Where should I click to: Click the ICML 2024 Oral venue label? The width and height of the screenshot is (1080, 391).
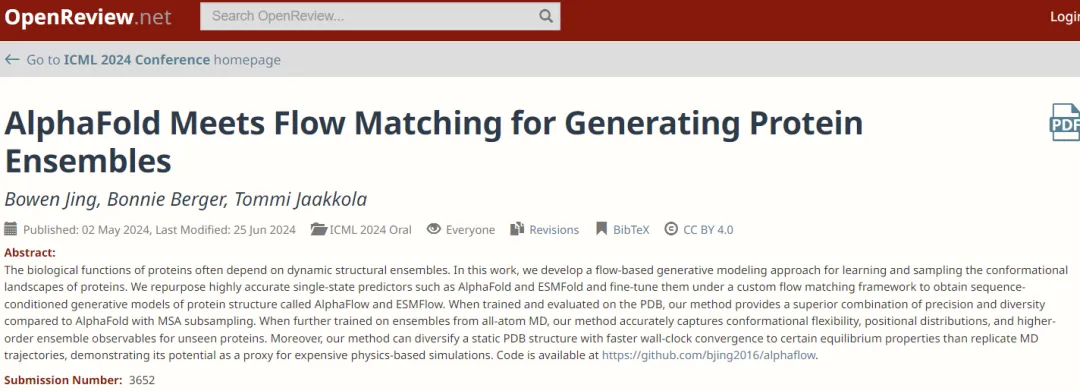point(371,230)
